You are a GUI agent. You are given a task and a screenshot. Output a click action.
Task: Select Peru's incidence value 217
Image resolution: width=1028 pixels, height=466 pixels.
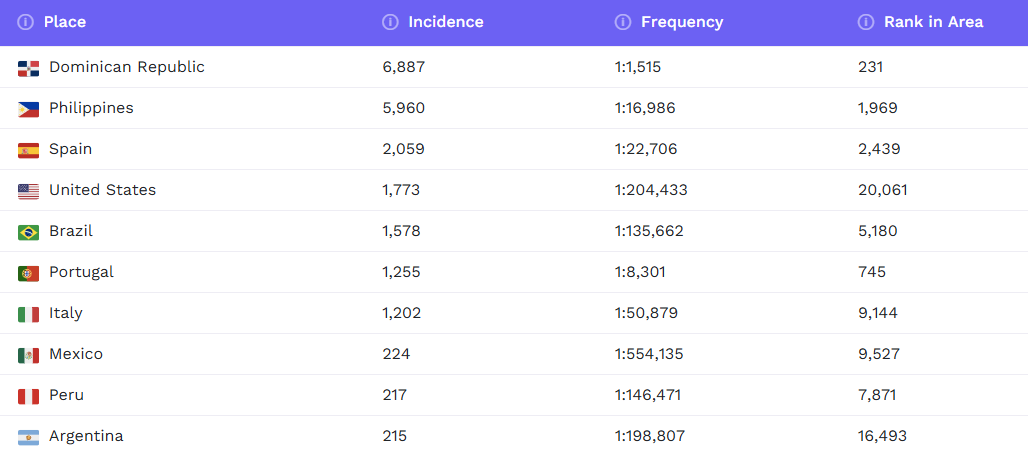(395, 395)
